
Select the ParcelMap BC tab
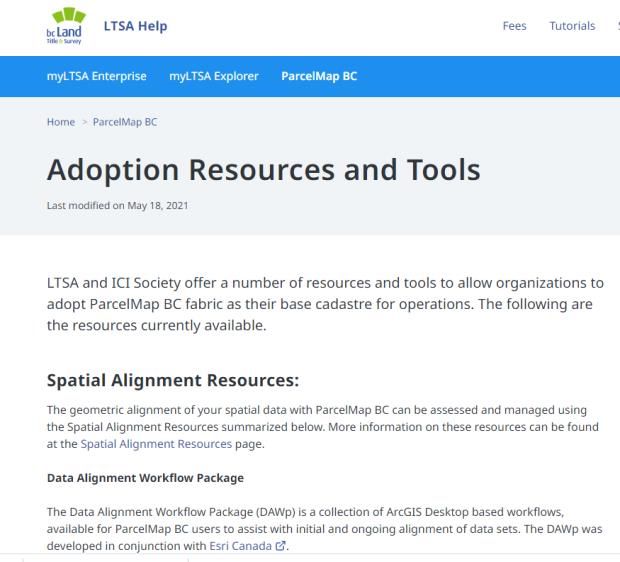319,76
